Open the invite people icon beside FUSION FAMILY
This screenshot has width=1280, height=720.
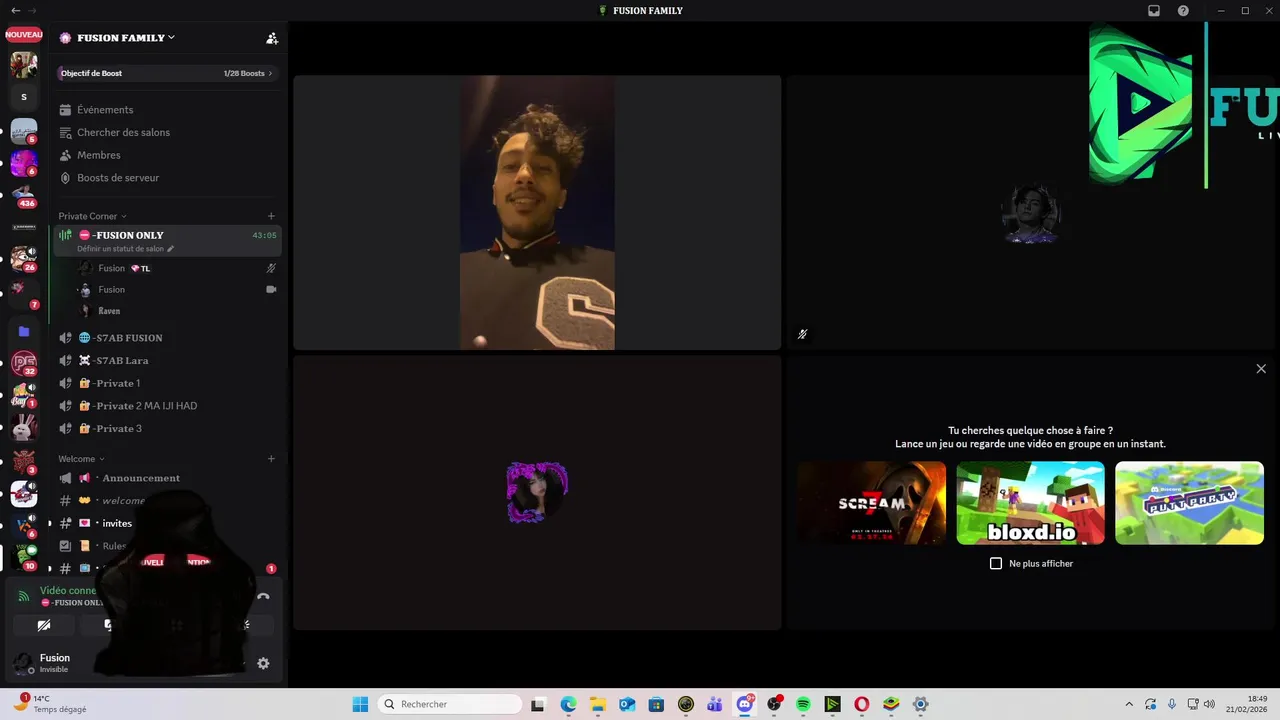point(272,38)
